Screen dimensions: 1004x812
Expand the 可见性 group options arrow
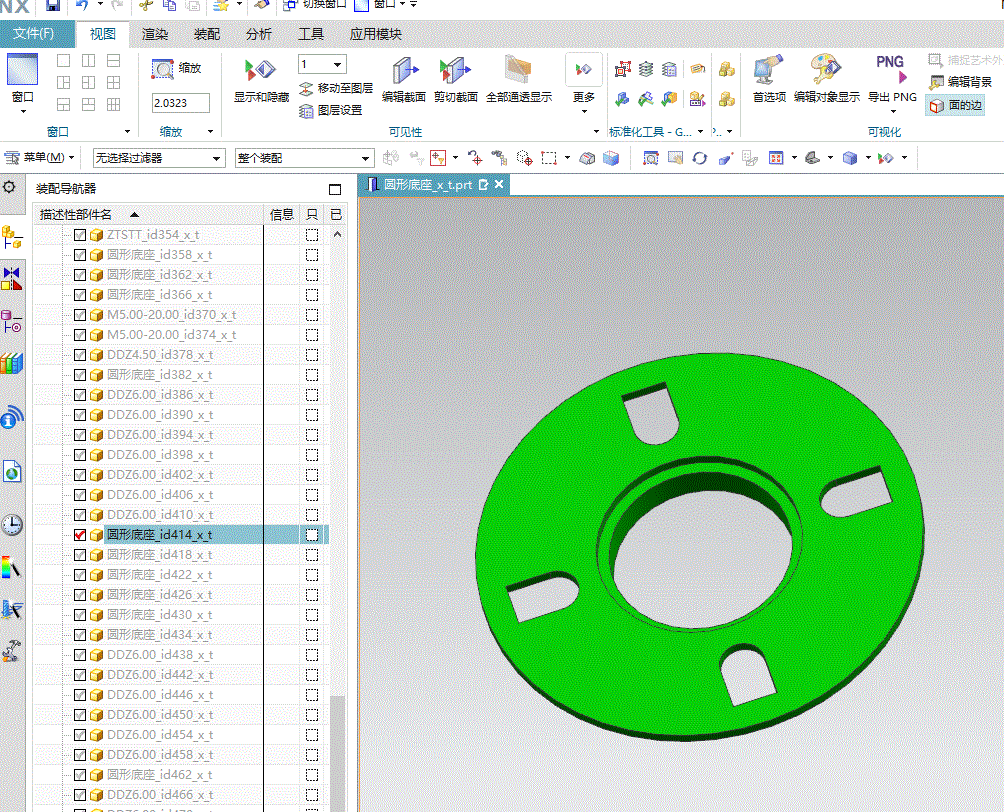tap(596, 132)
